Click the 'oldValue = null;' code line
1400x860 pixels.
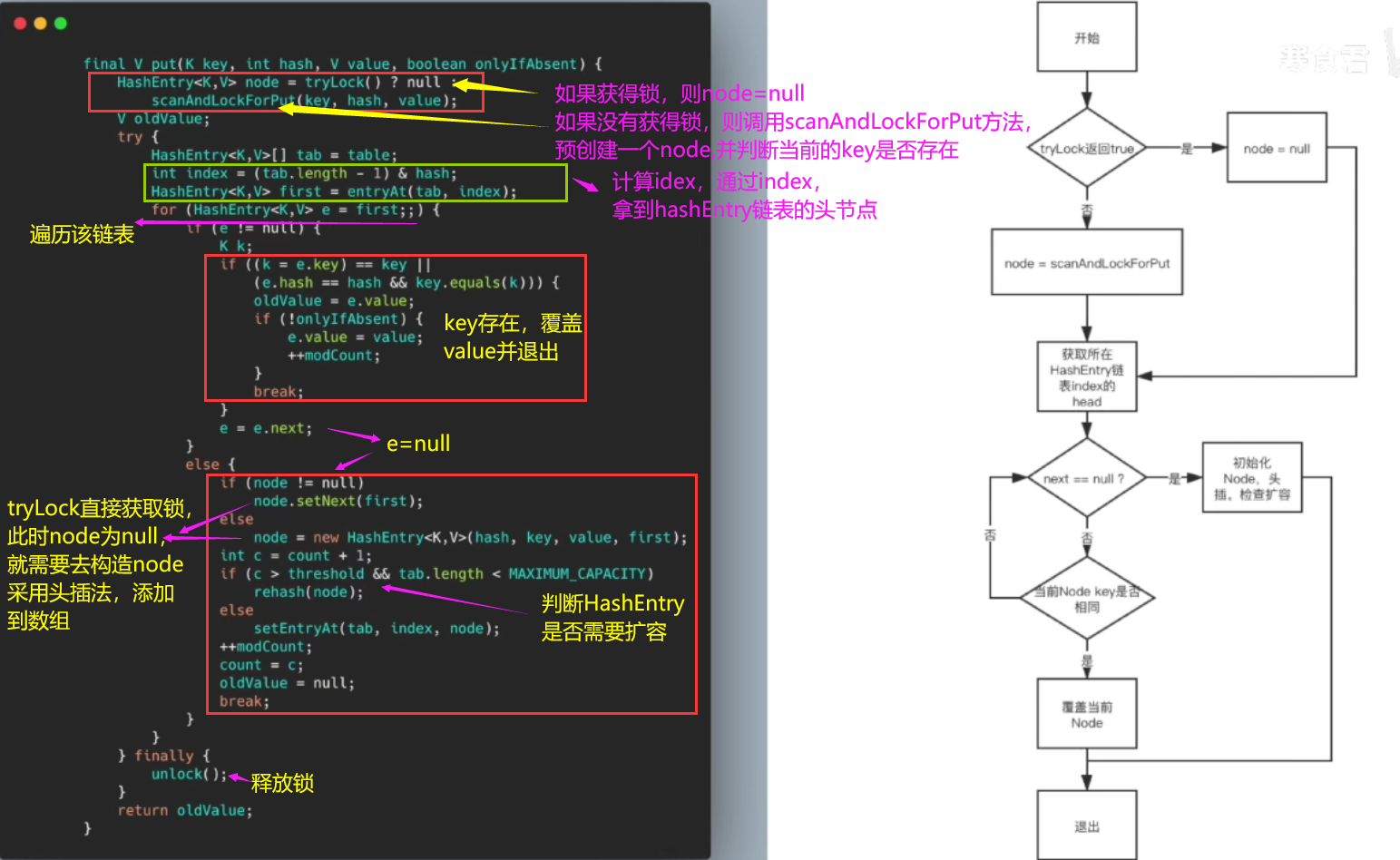point(287,682)
